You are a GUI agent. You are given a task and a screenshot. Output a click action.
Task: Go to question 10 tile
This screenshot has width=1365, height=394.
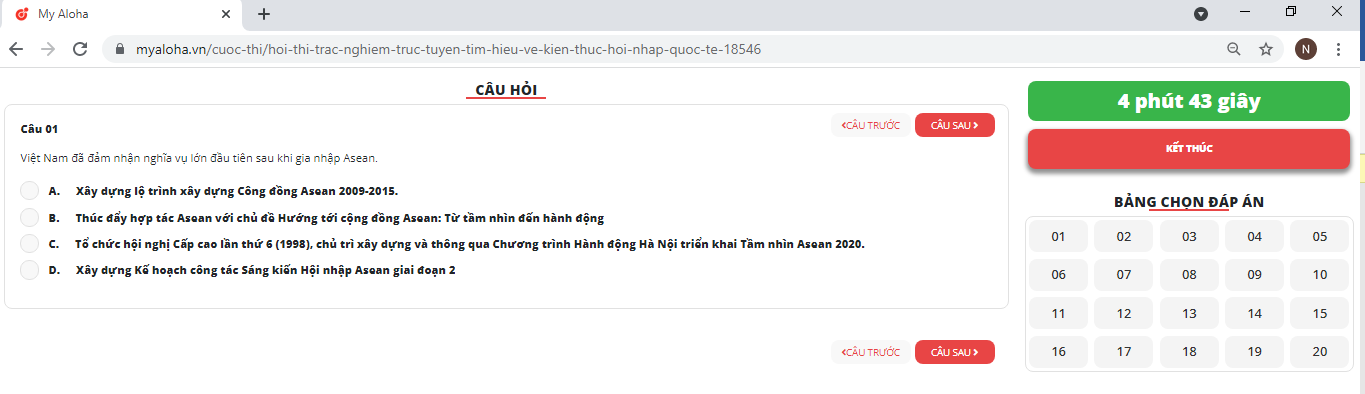tap(1320, 274)
